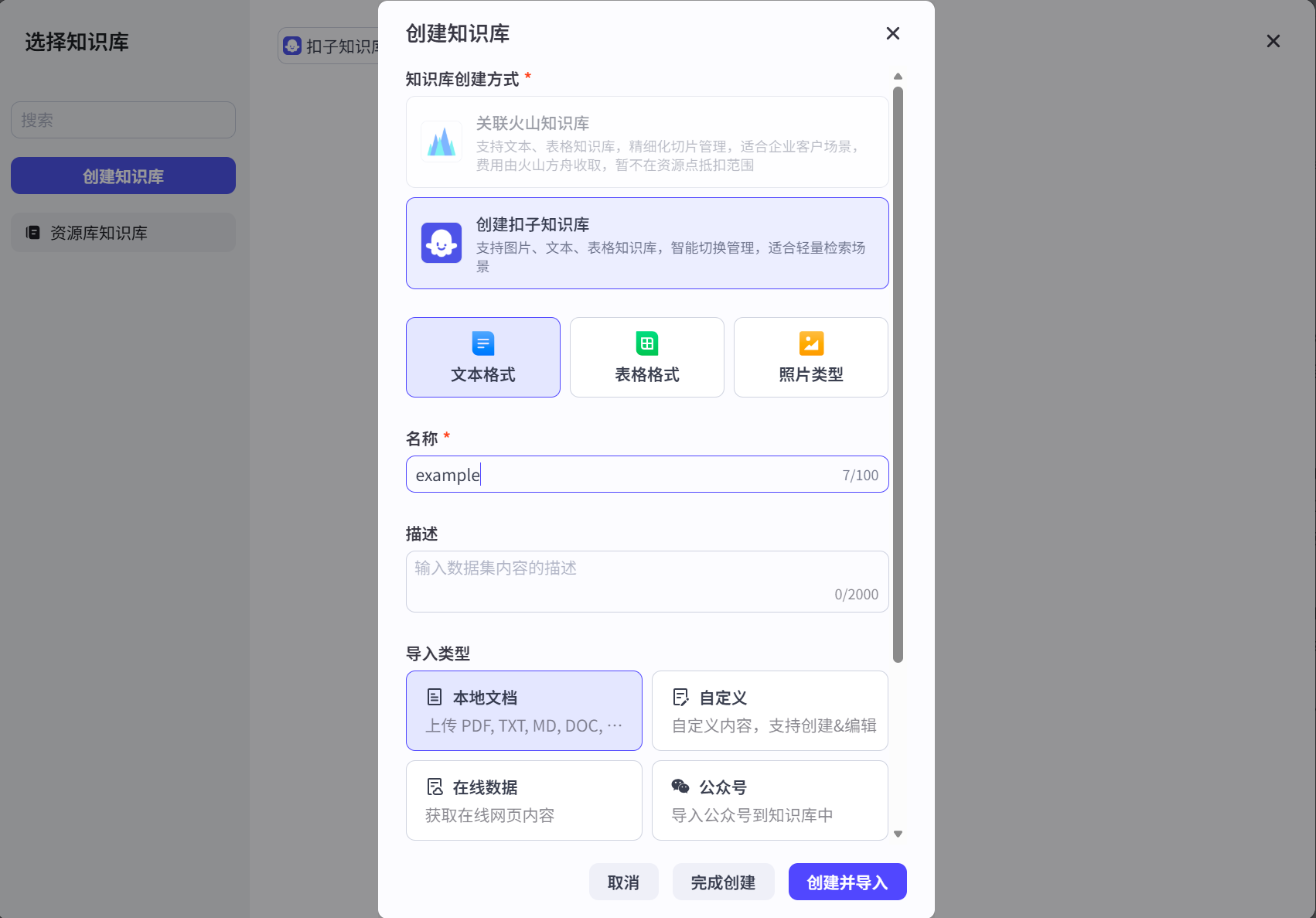Click the 创建扣子知识库 robot icon
The image size is (1316, 918).
pos(441,242)
